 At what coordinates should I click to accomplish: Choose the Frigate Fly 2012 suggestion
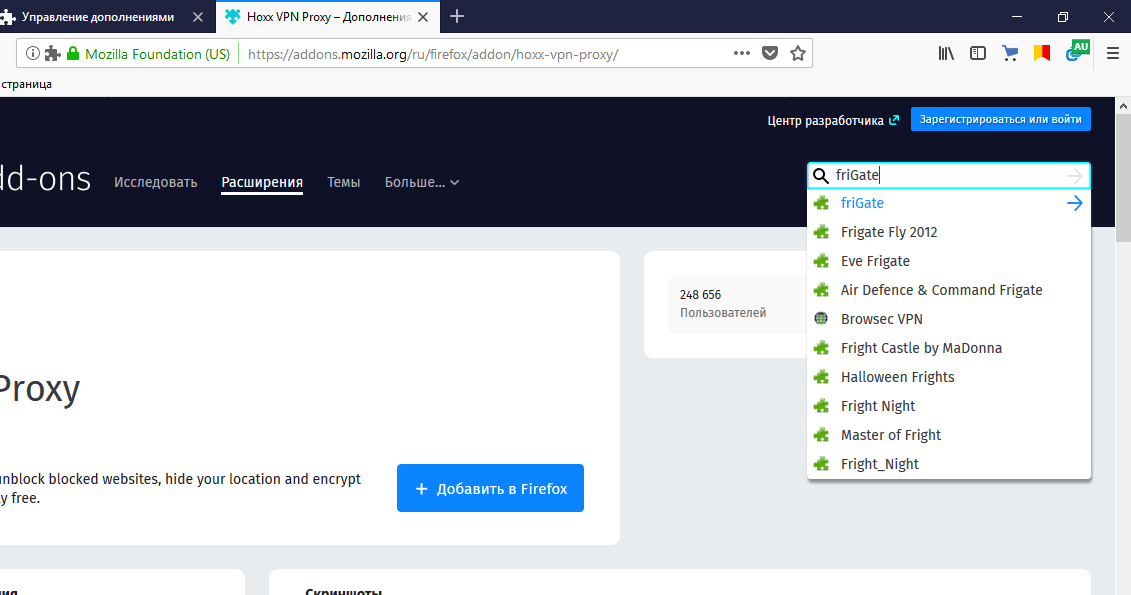click(949, 232)
